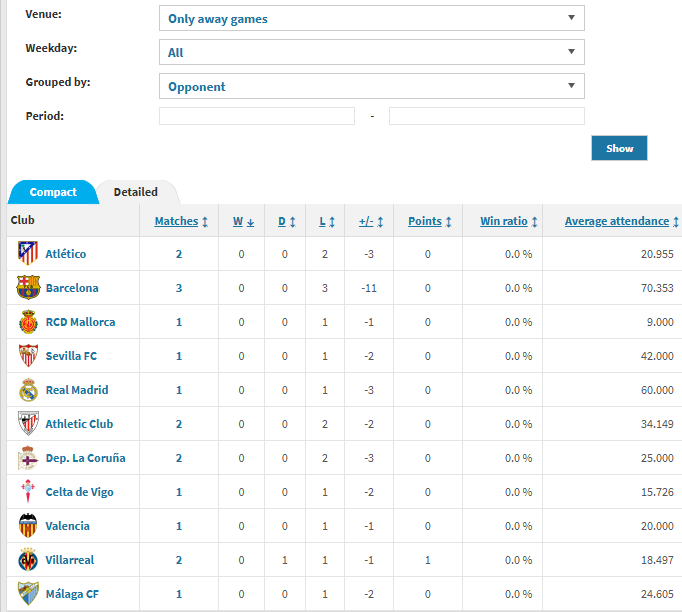Expand the Grouped by dropdown
This screenshot has width=682, height=612.
(371, 86)
